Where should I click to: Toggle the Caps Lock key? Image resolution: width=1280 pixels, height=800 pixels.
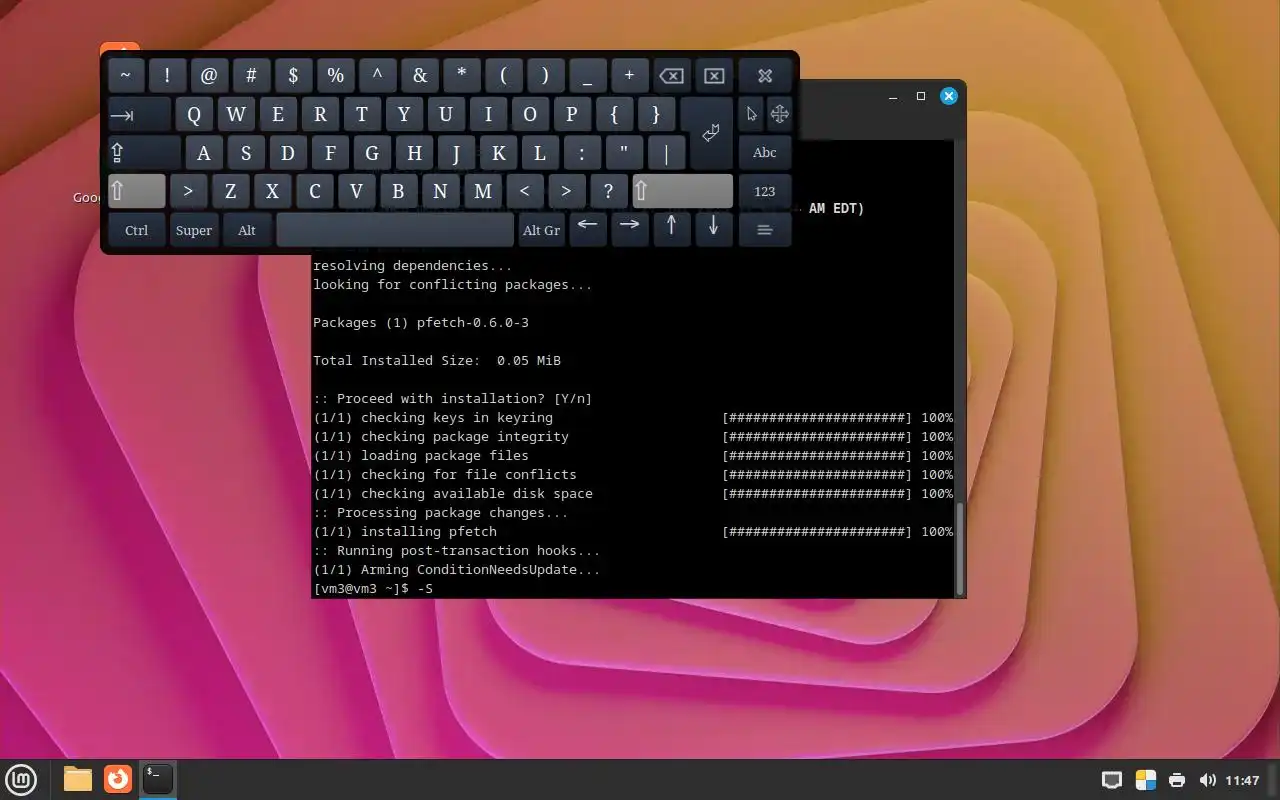click(144, 153)
